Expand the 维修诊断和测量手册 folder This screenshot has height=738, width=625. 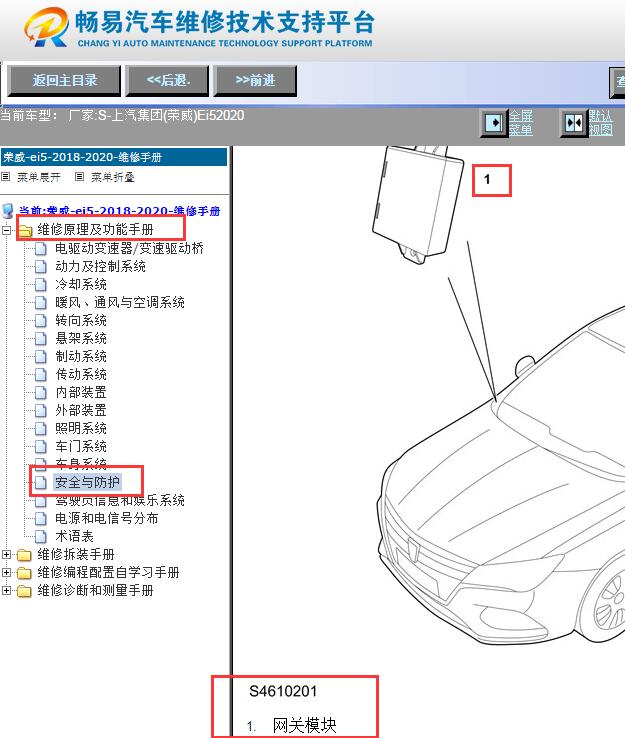pyautogui.click(x=6, y=590)
